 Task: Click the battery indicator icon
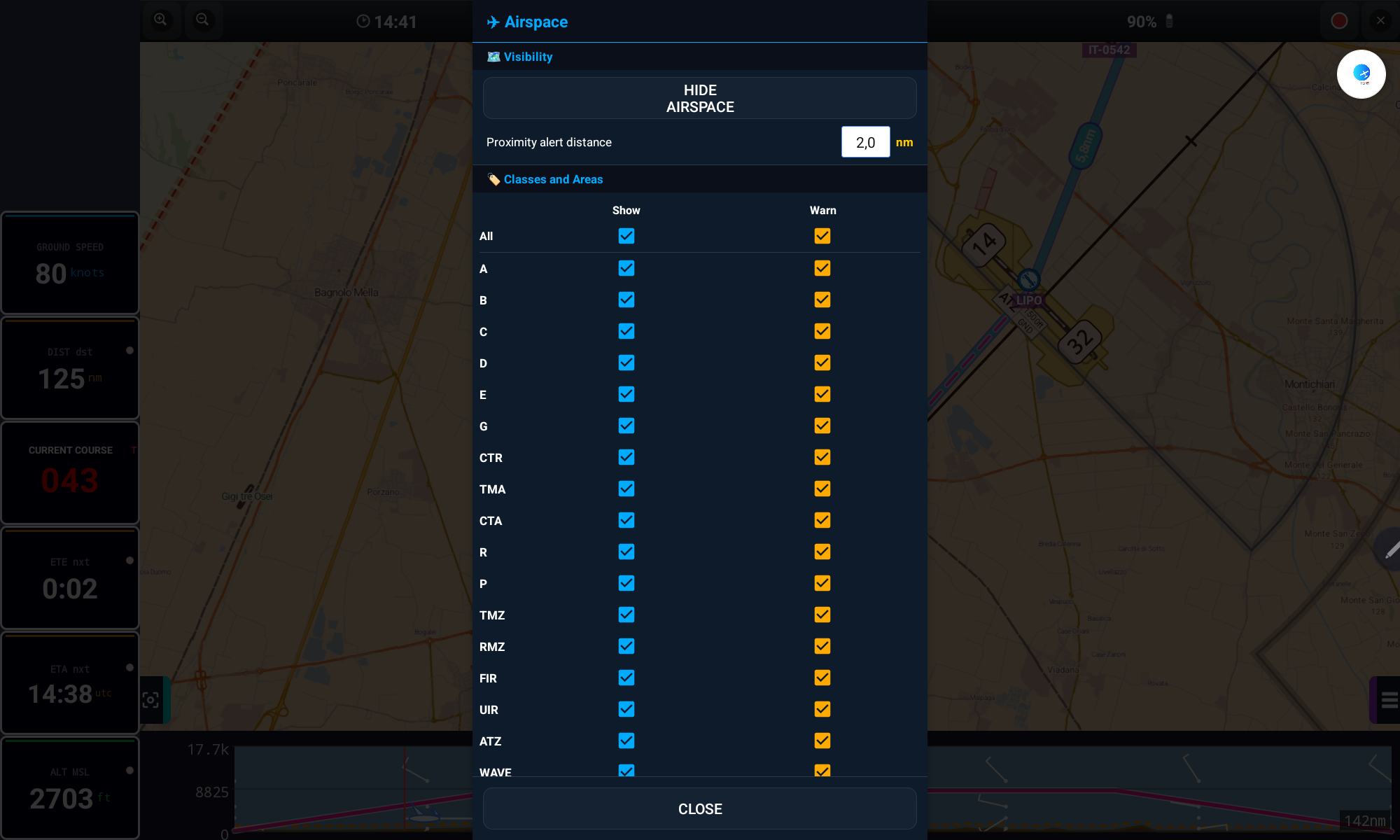pyautogui.click(x=1169, y=21)
